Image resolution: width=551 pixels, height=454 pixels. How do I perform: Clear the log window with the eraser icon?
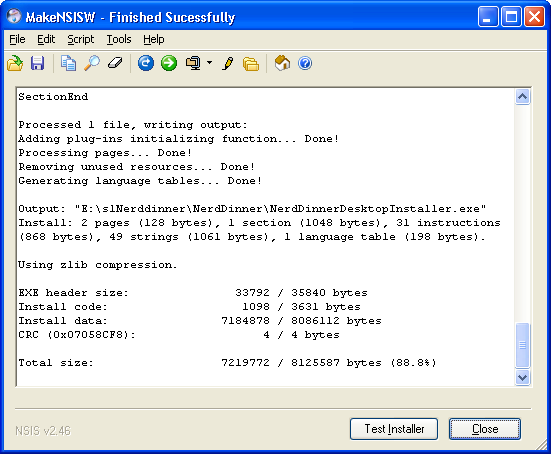pyautogui.click(x=115, y=64)
